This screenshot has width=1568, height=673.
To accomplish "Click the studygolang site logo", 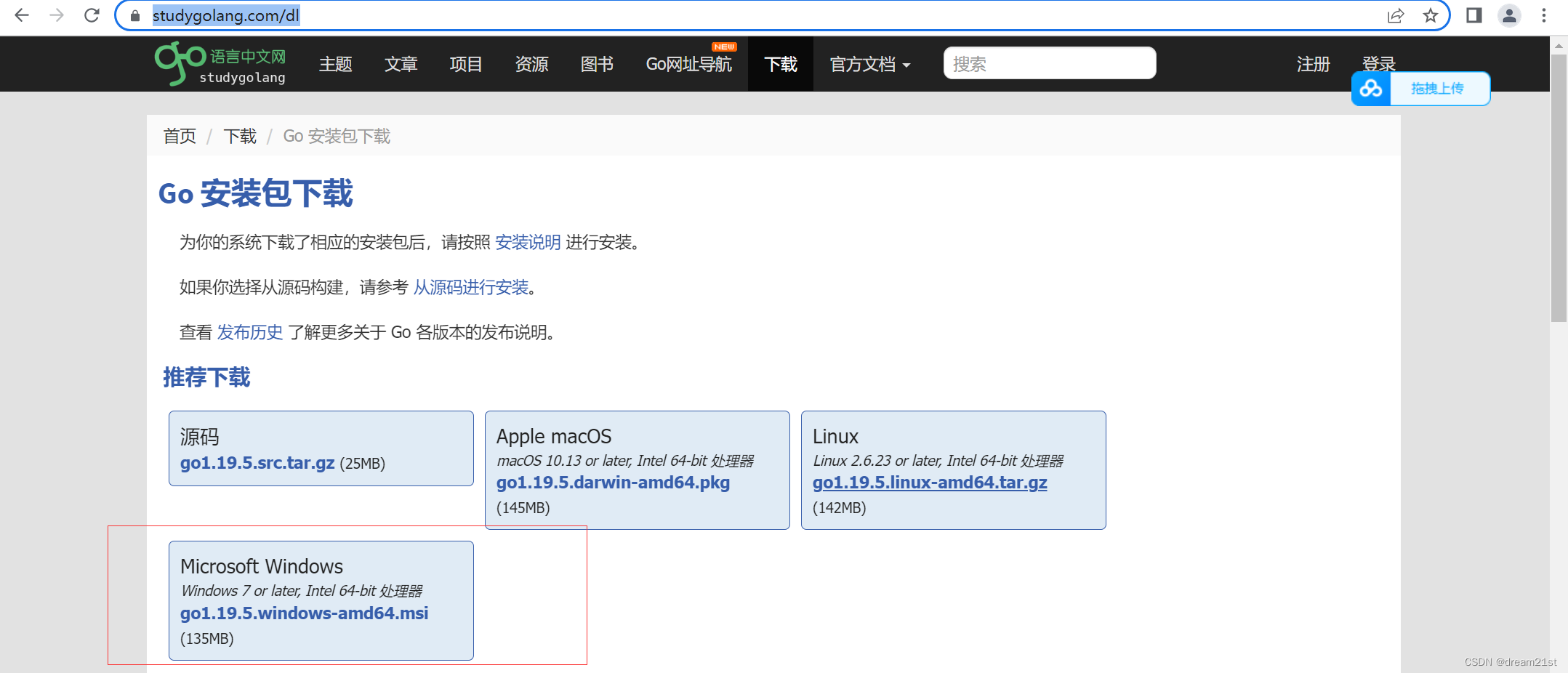I will point(220,64).
